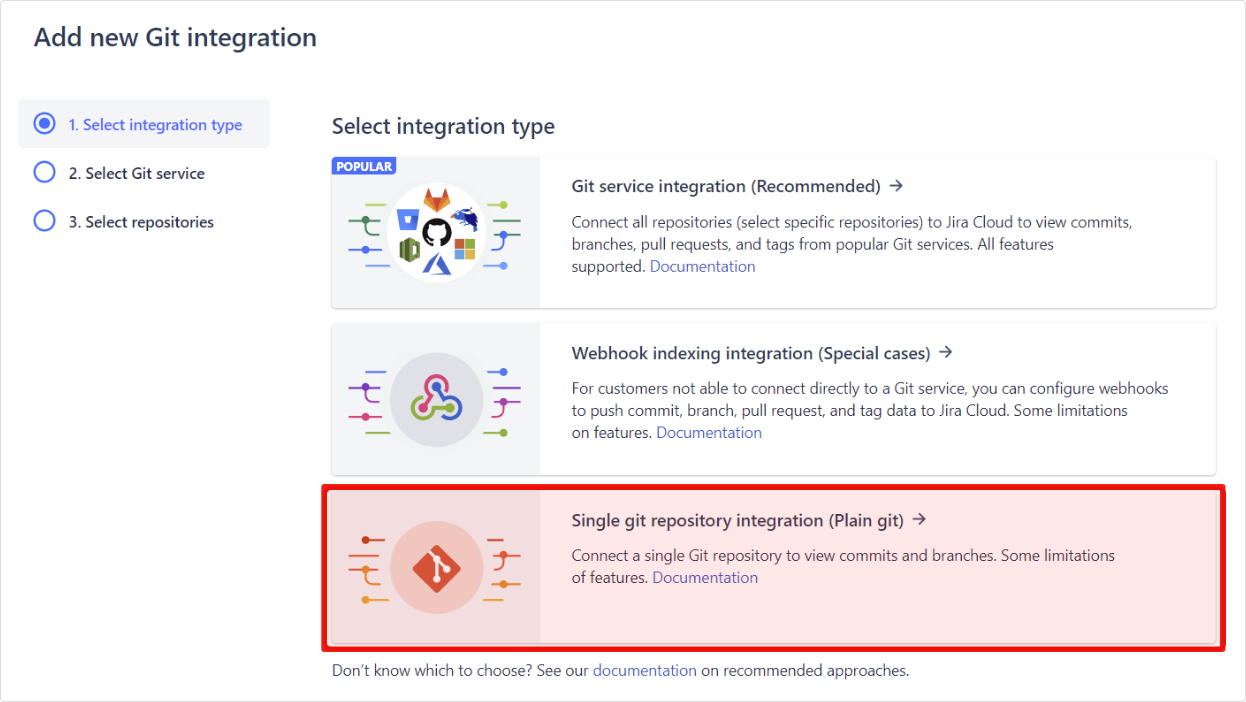The height and width of the screenshot is (702, 1246).
Task: Click the Microsoft four-square logo
Action: point(465,248)
